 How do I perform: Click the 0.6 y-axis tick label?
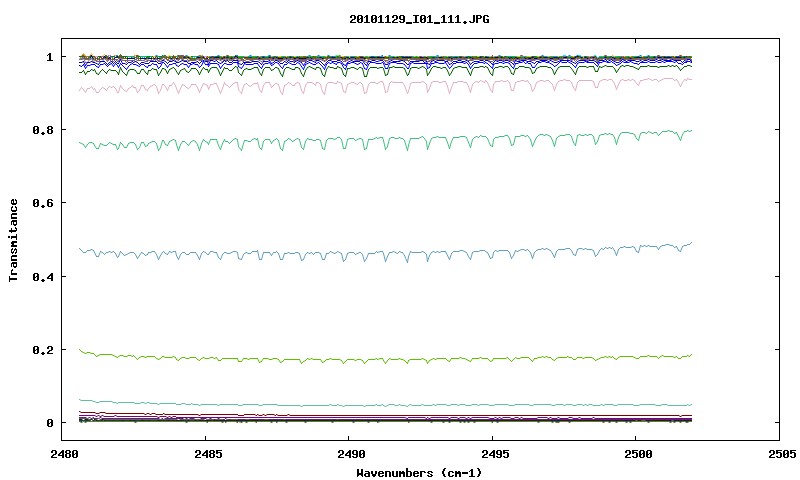tap(43, 203)
